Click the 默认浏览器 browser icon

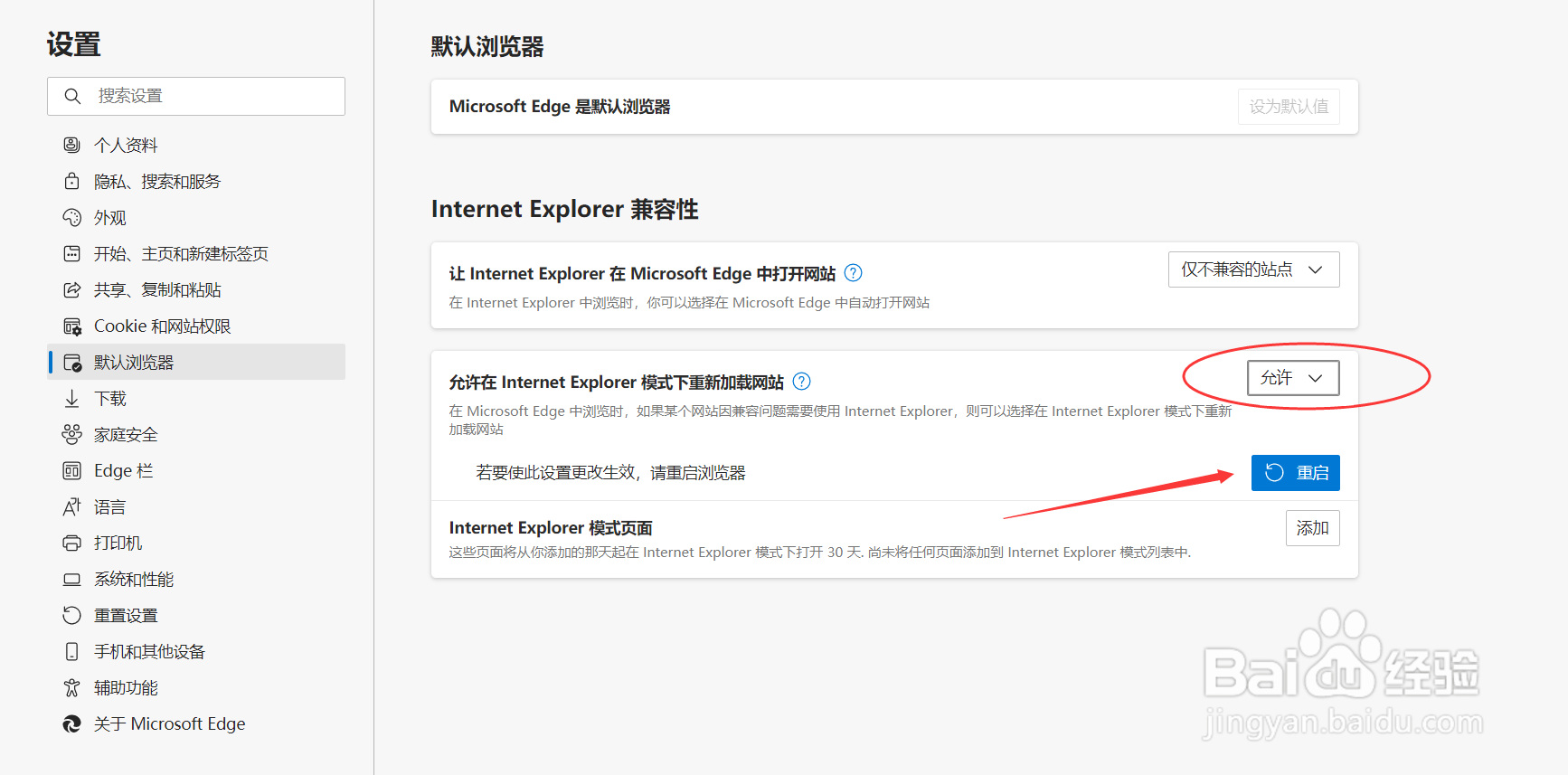(x=71, y=362)
